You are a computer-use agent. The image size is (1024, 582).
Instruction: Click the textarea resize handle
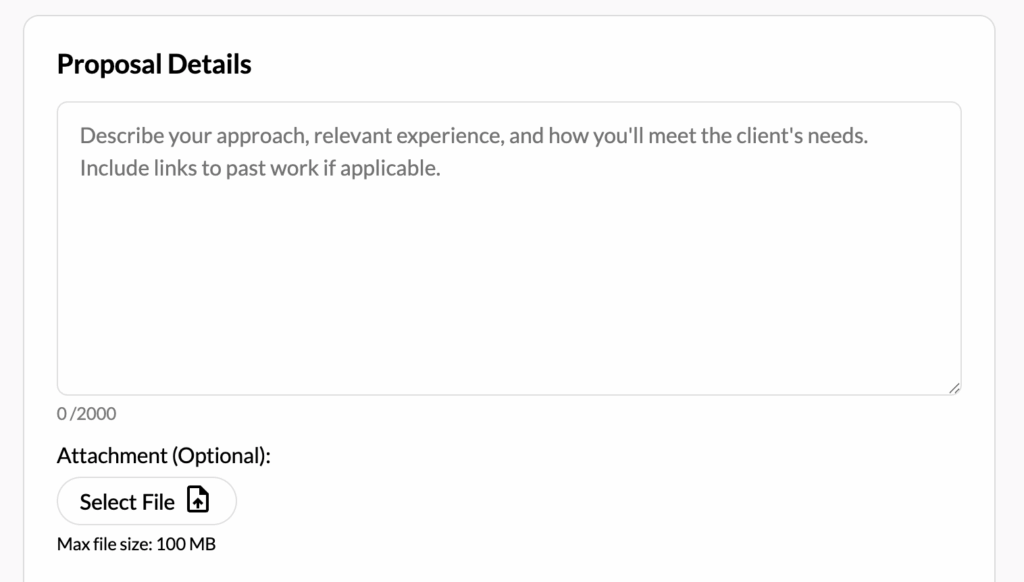click(954, 388)
